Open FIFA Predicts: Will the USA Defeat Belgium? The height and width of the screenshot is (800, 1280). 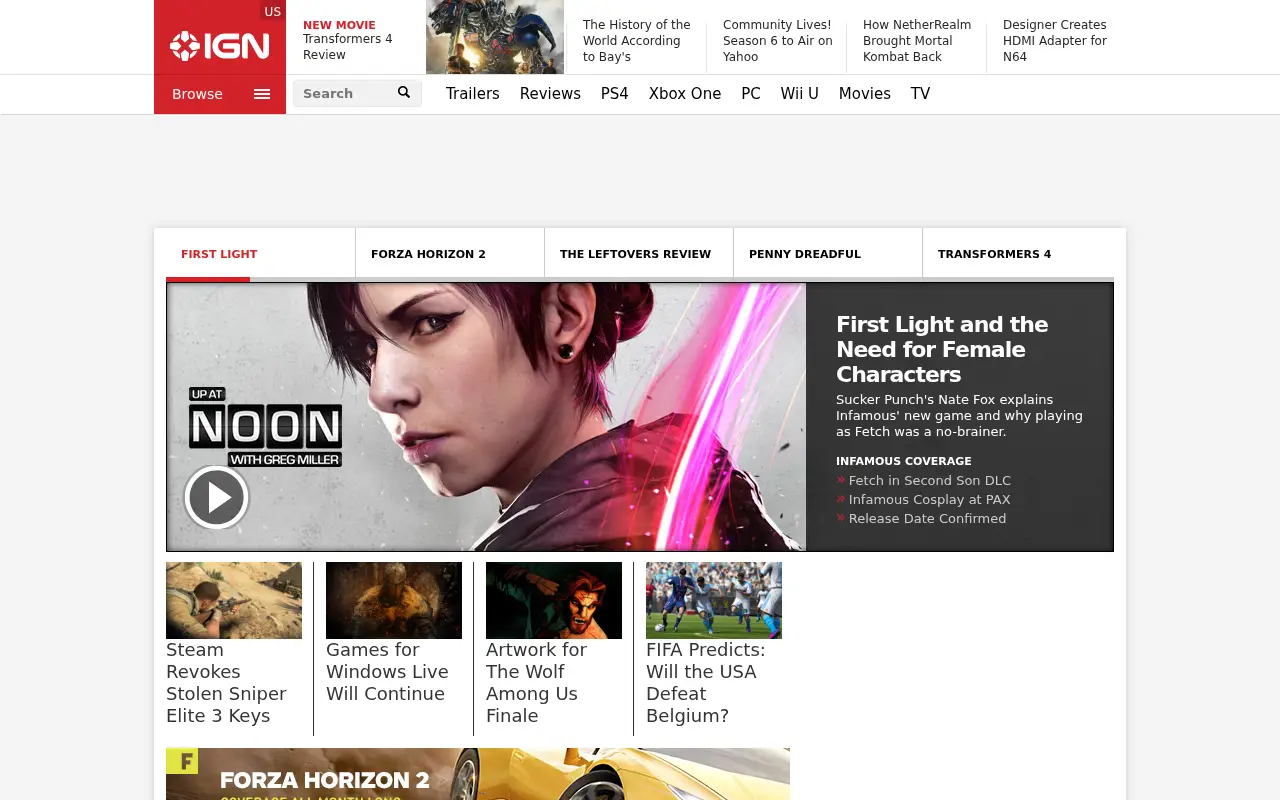(706, 683)
